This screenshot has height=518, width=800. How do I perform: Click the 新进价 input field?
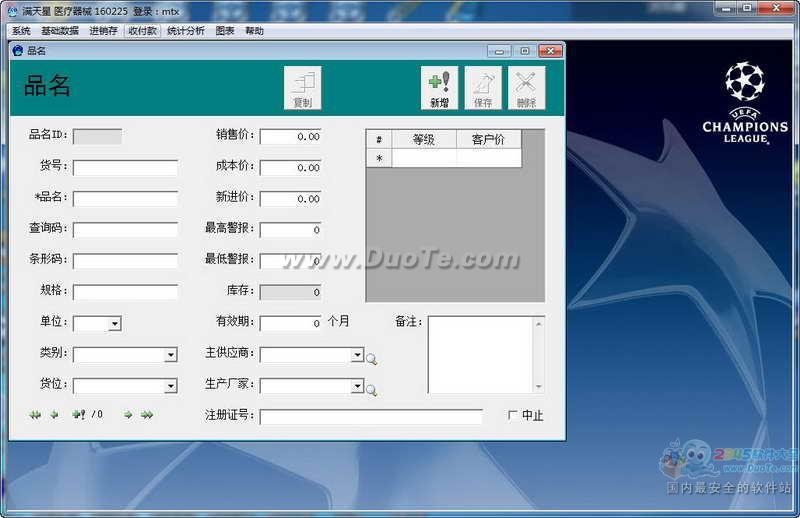[291, 199]
